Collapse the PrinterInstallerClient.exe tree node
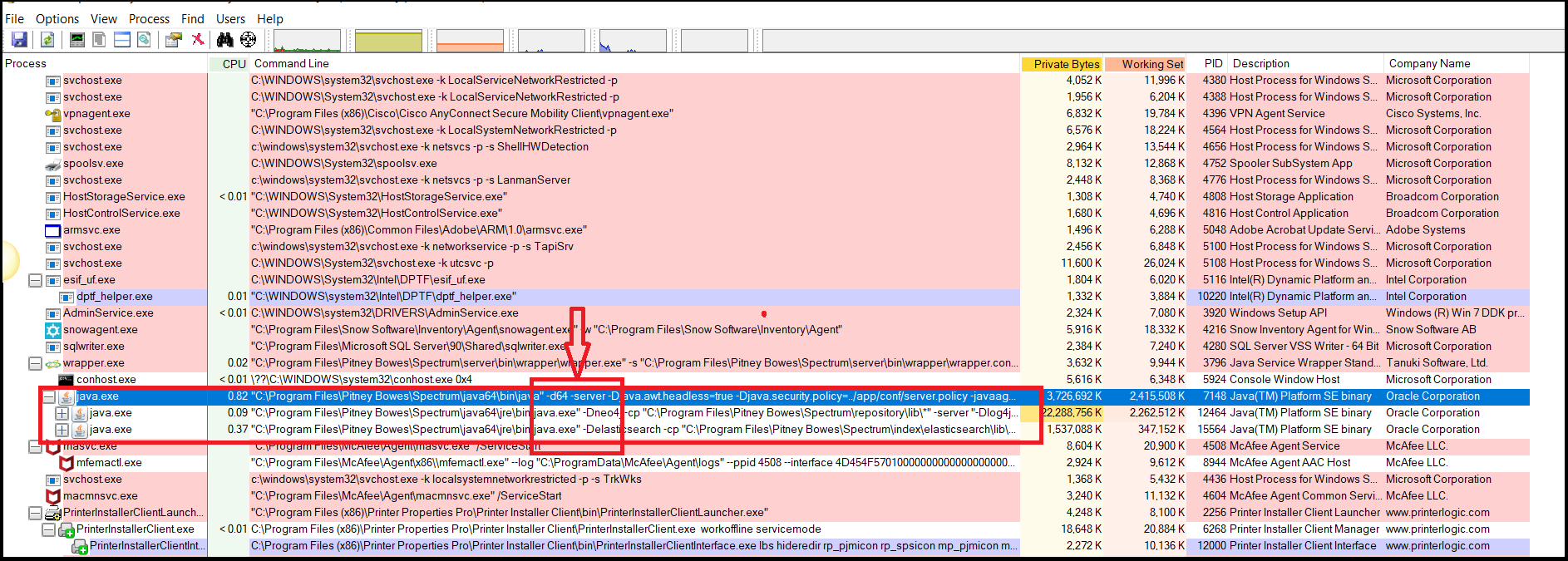 coord(48,529)
